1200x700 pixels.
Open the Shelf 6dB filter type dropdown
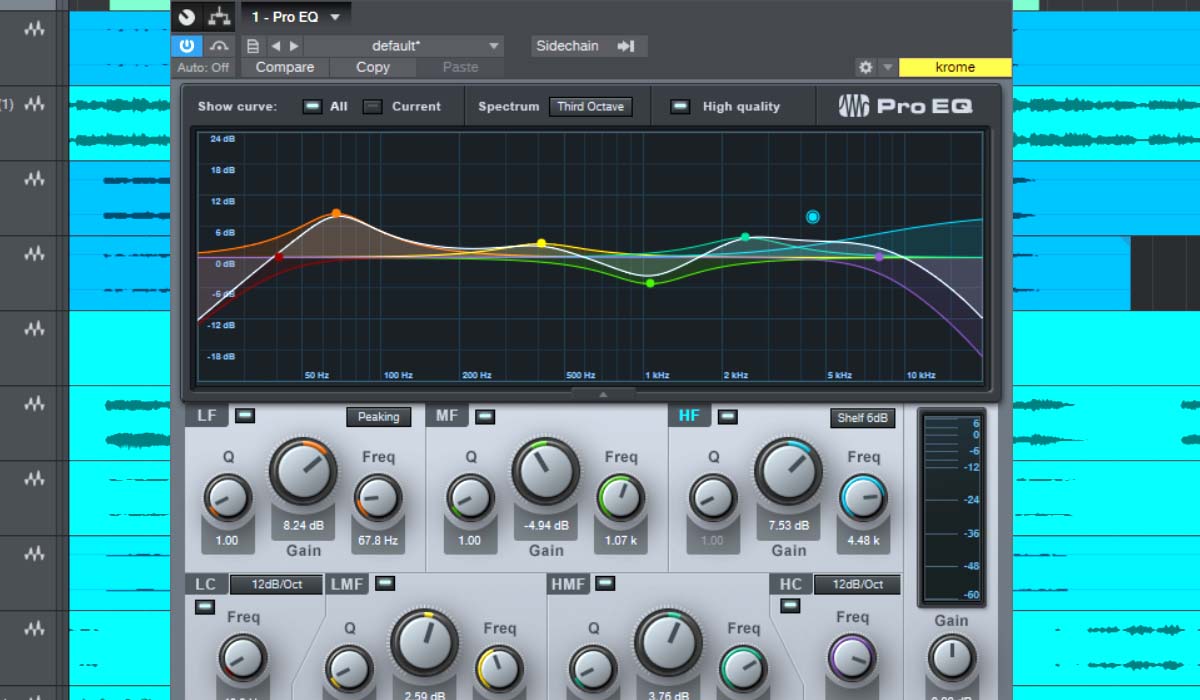(863, 417)
